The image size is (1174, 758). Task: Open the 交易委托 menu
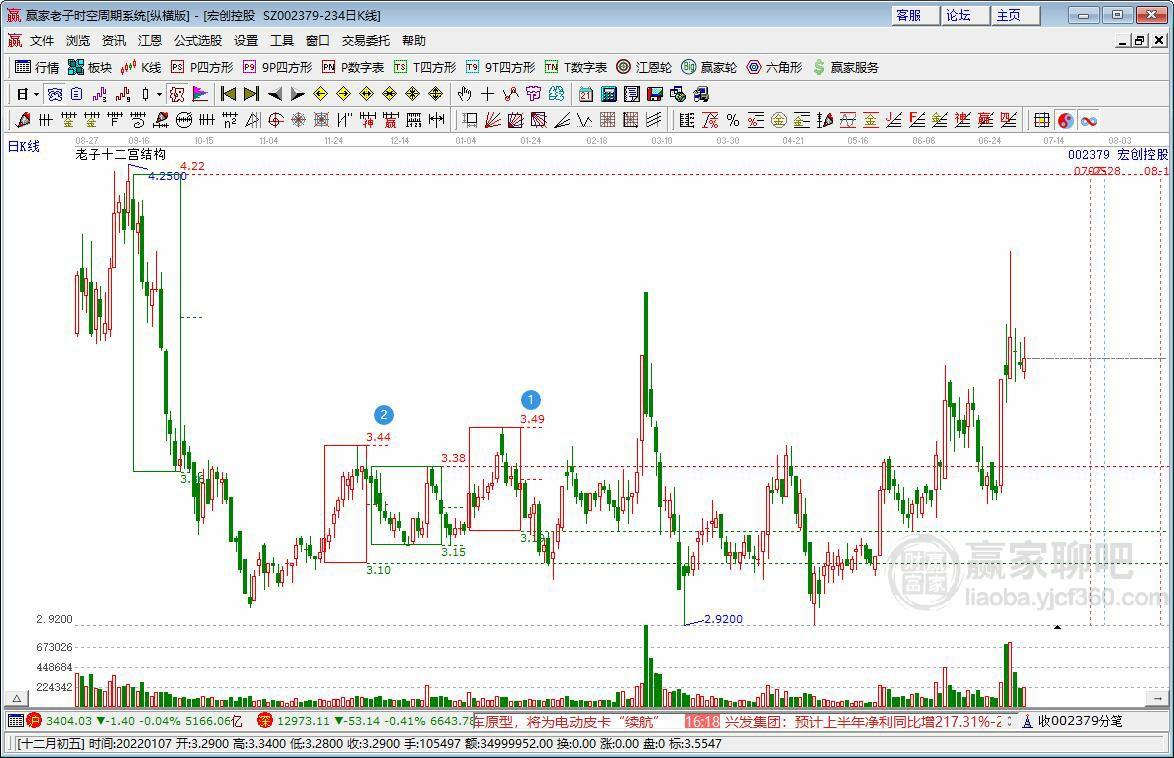(x=365, y=40)
